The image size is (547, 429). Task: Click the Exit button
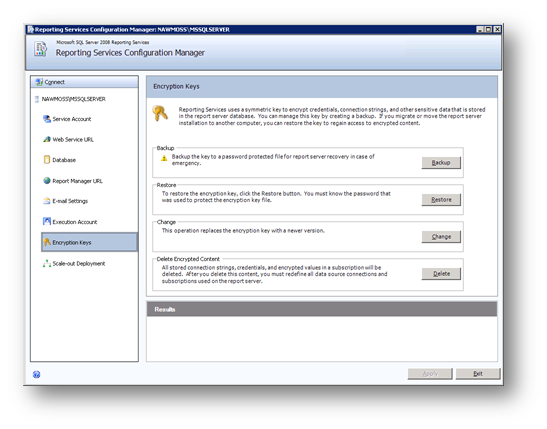(478, 374)
